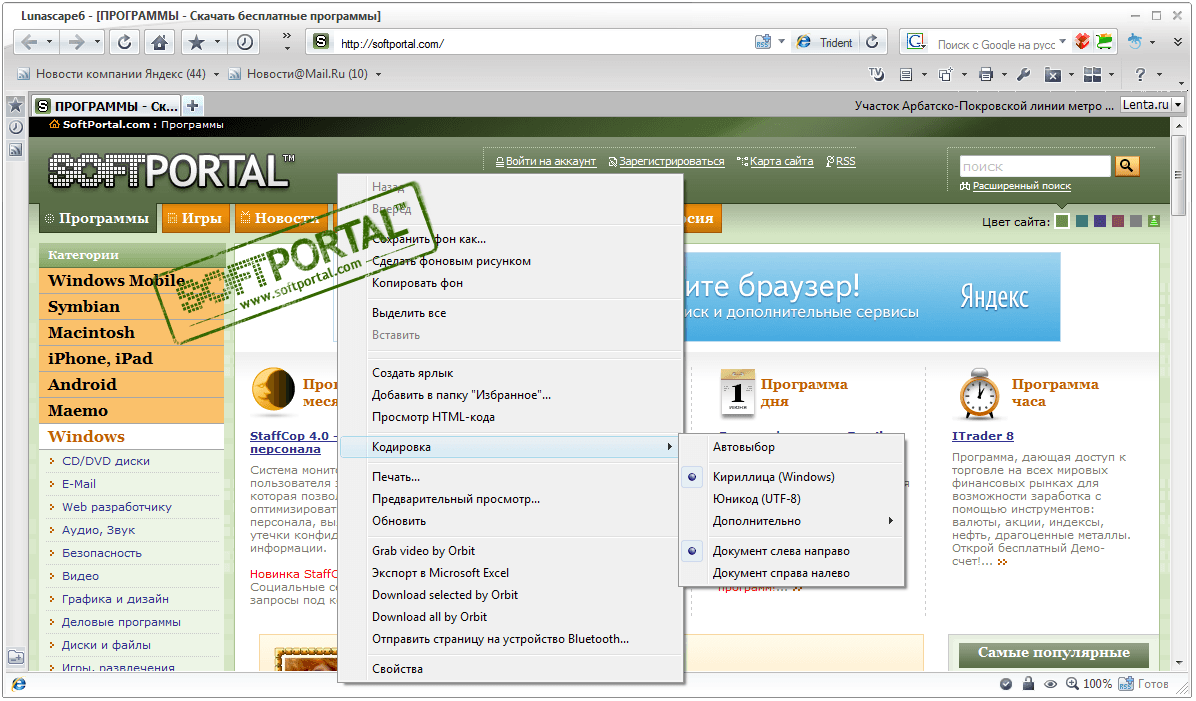1196x701 pixels.
Task: Select green site color swatch
Action: (x=1061, y=221)
